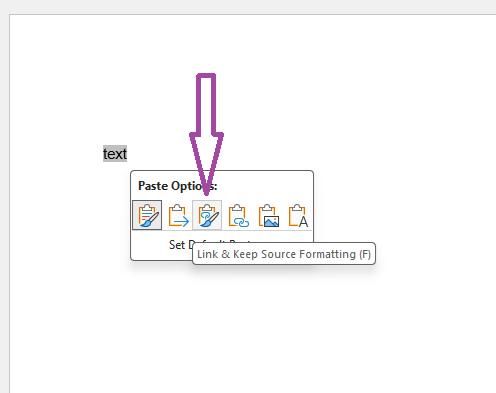Pick the hovered paste icon under purple arrow

point(207,215)
